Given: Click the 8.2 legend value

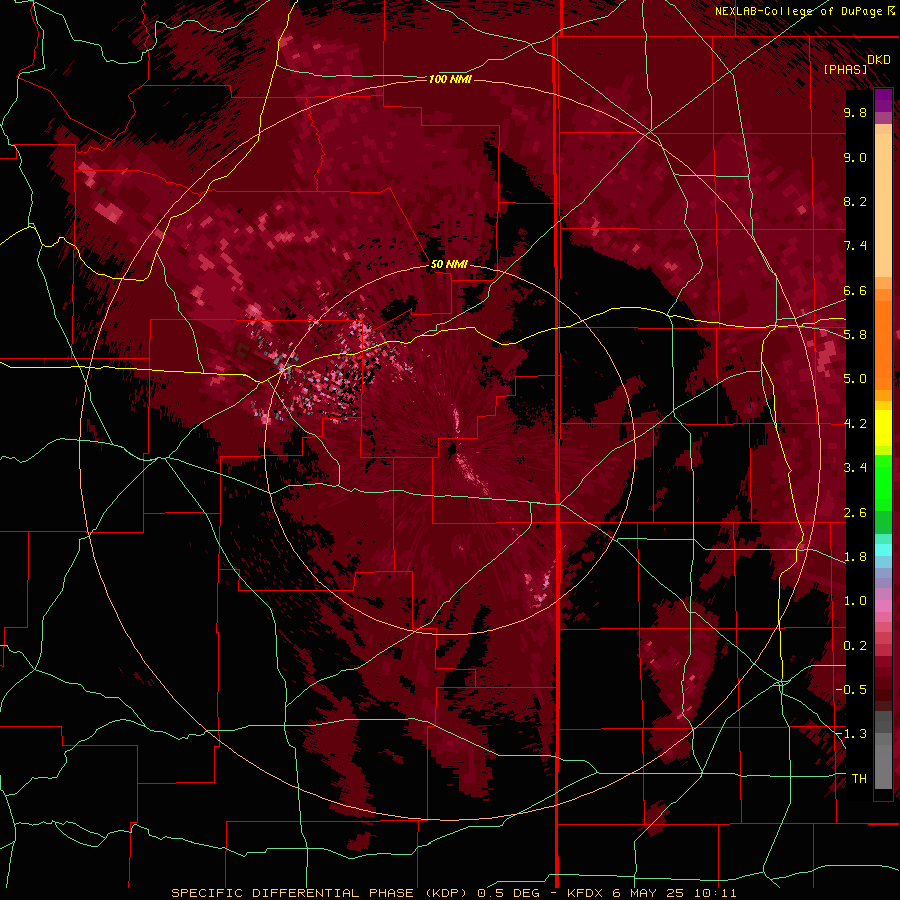Looking at the screenshot, I should 855,201.
